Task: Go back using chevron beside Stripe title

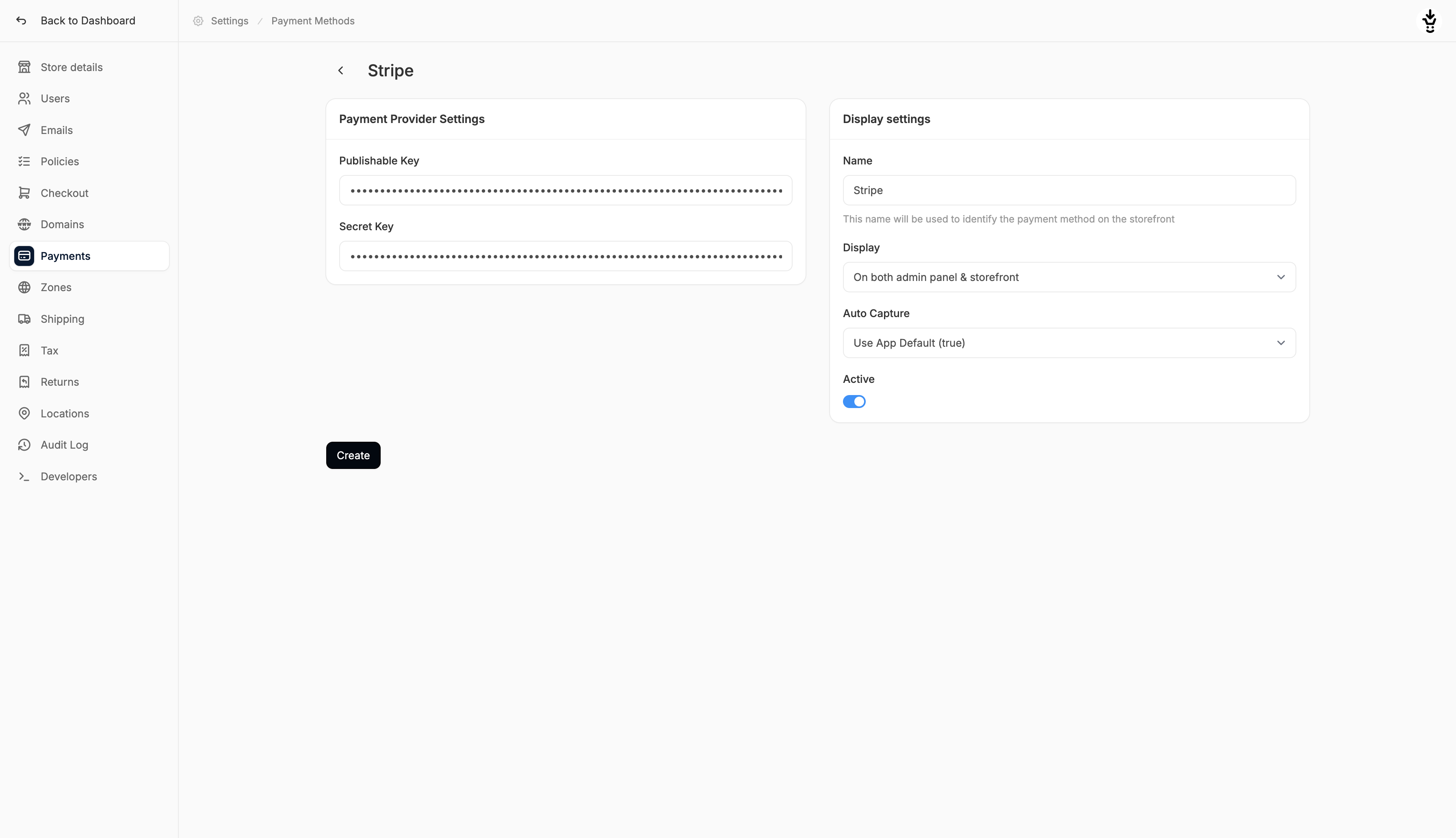Action: click(341, 70)
